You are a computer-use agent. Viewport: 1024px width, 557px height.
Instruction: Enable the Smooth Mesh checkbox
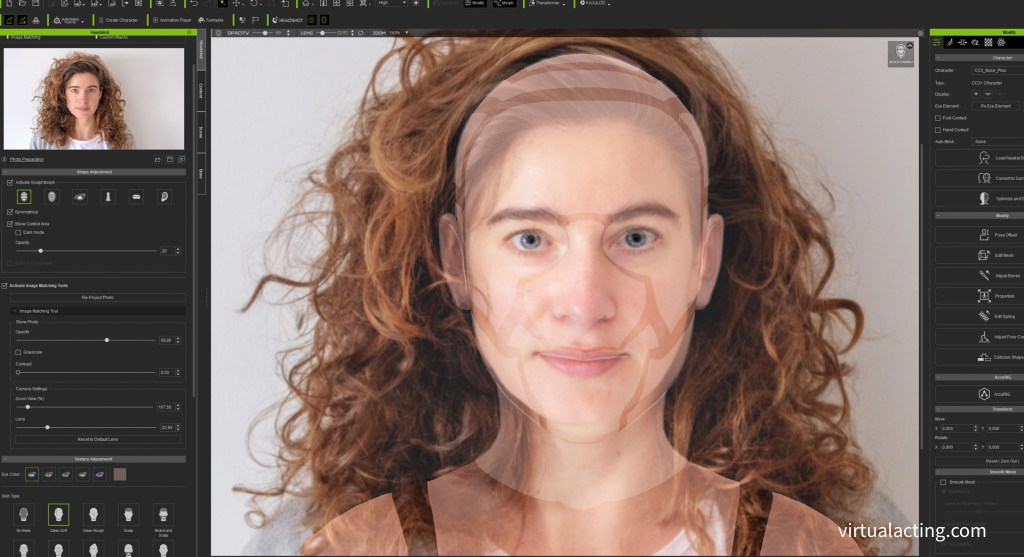tap(943, 482)
